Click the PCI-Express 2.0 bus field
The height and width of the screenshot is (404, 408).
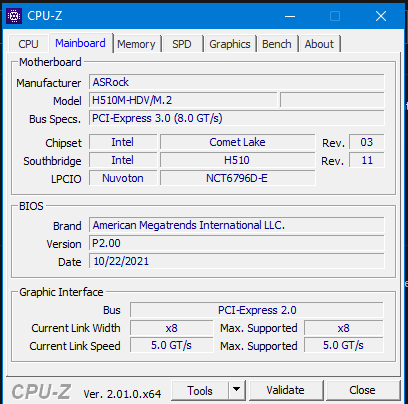257,310
